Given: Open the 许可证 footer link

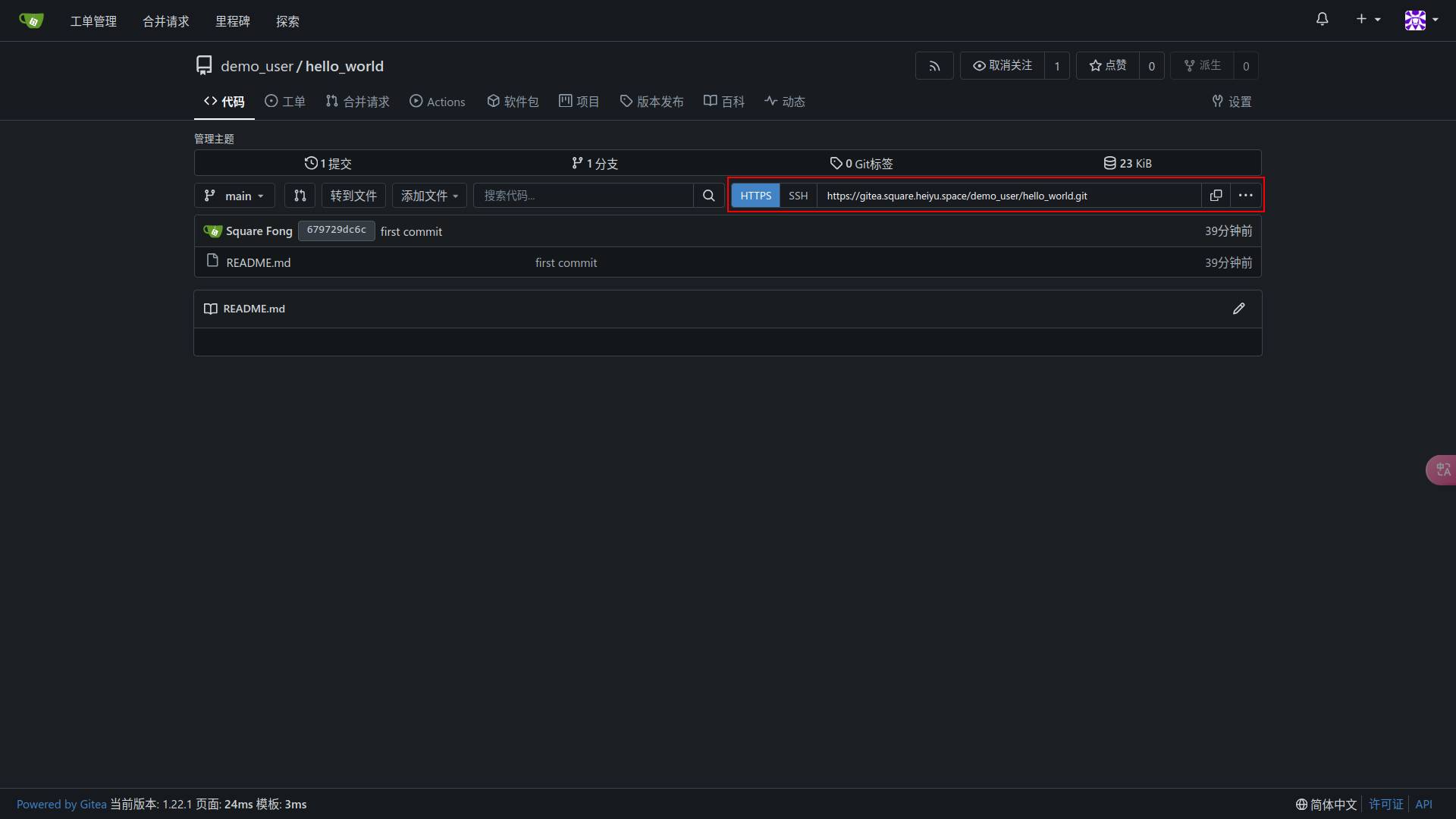Looking at the screenshot, I should pyautogui.click(x=1385, y=805).
